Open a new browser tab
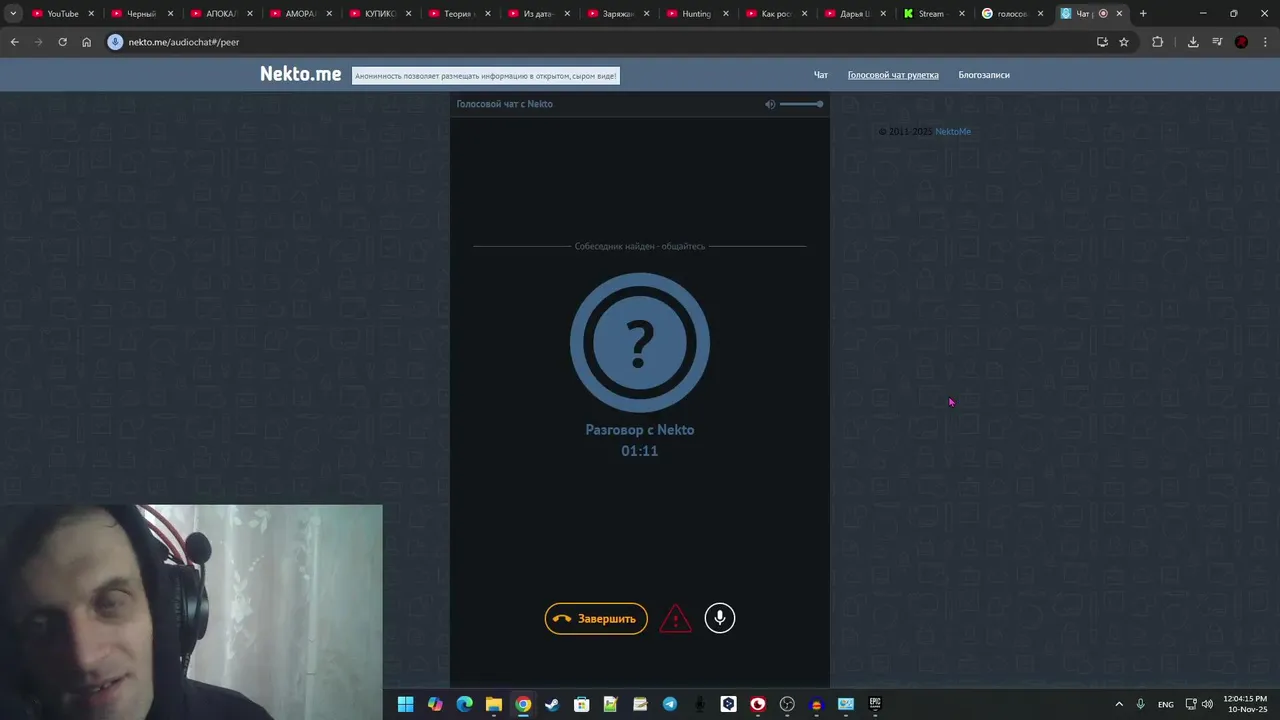 click(x=1143, y=14)
